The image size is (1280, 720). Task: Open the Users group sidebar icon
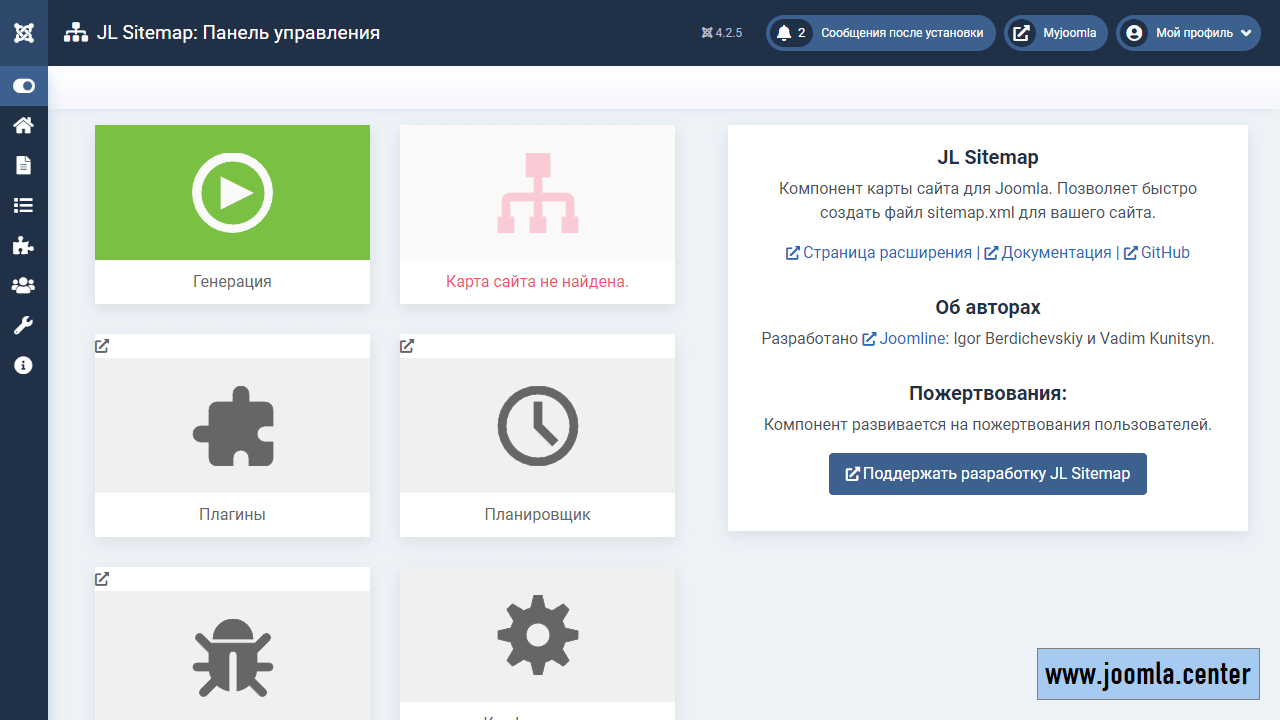[x=23, y=285]
